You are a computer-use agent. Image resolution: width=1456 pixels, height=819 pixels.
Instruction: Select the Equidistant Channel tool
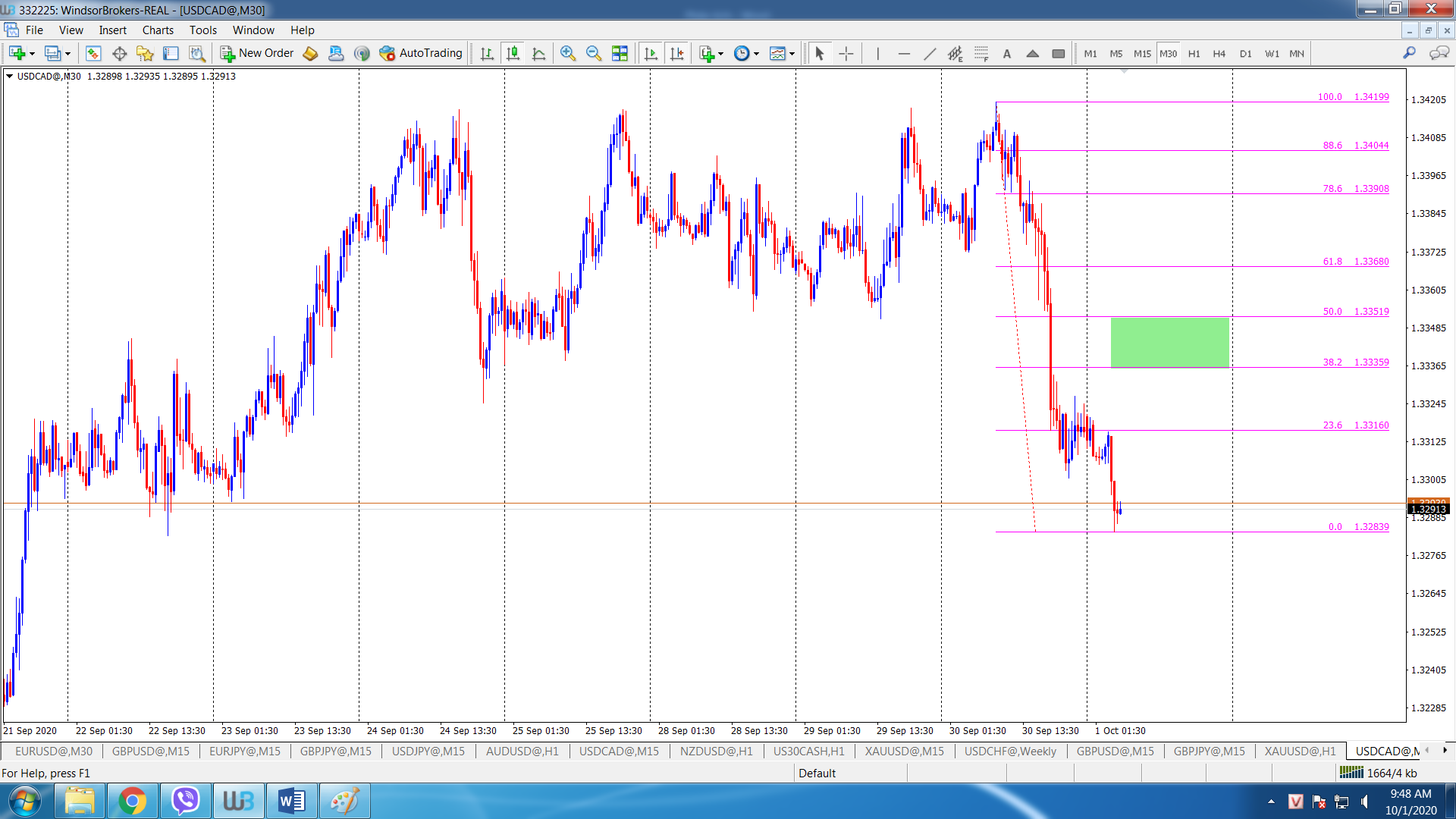(x=955, y=53)
